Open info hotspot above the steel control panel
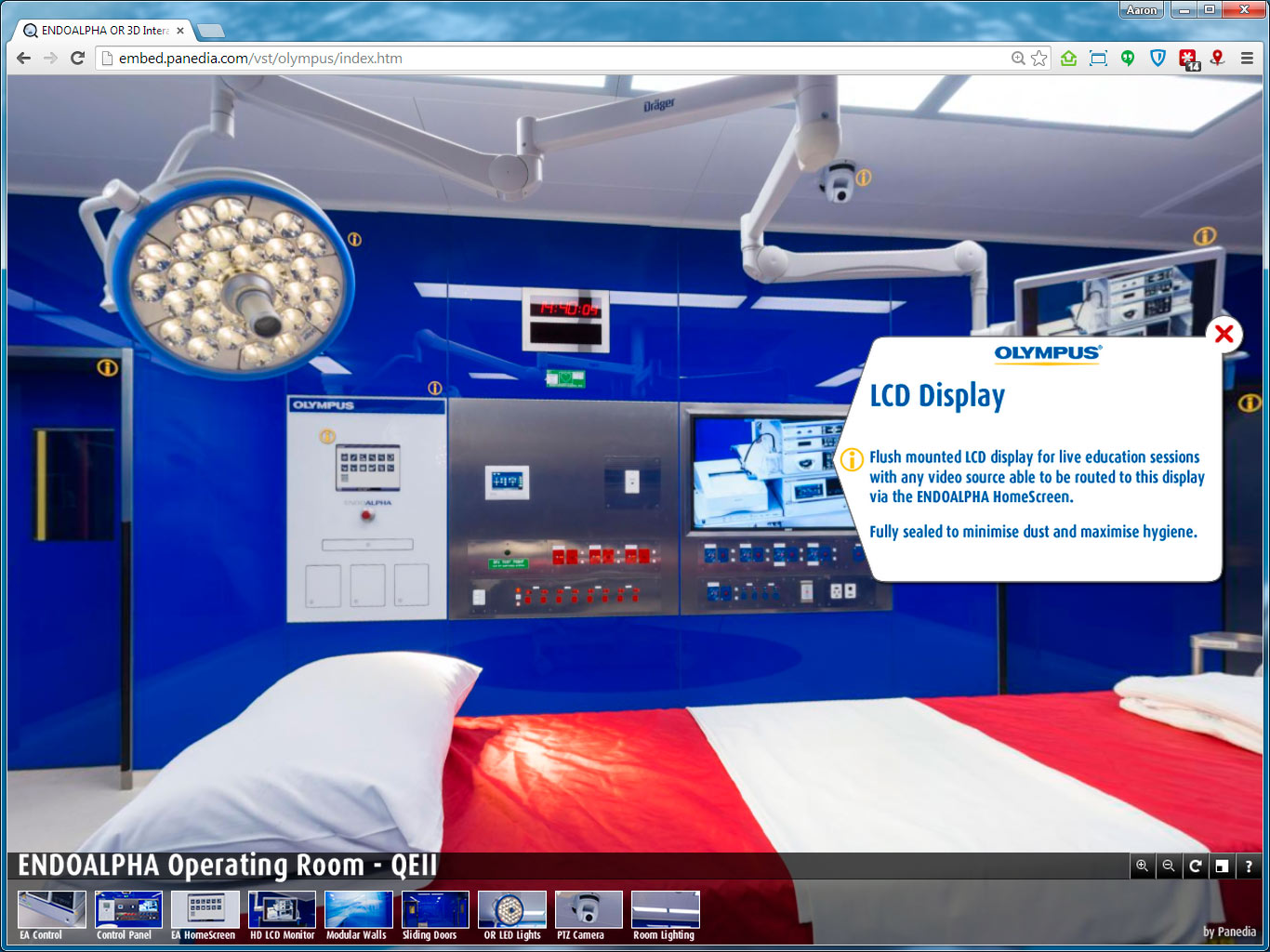 pos(434,388)
